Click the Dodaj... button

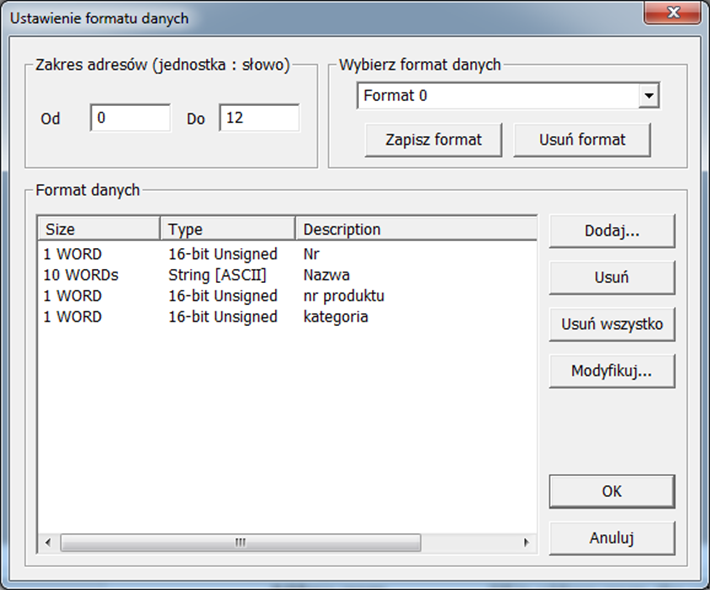coord(612,231)
